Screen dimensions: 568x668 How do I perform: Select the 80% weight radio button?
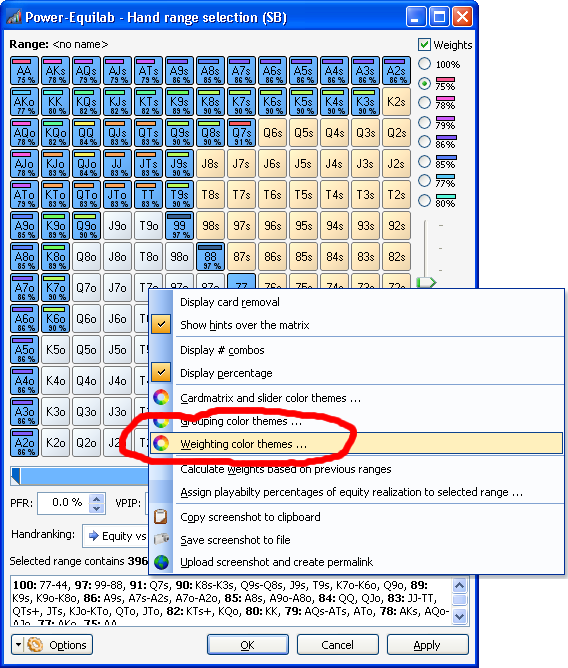[424, 200]
